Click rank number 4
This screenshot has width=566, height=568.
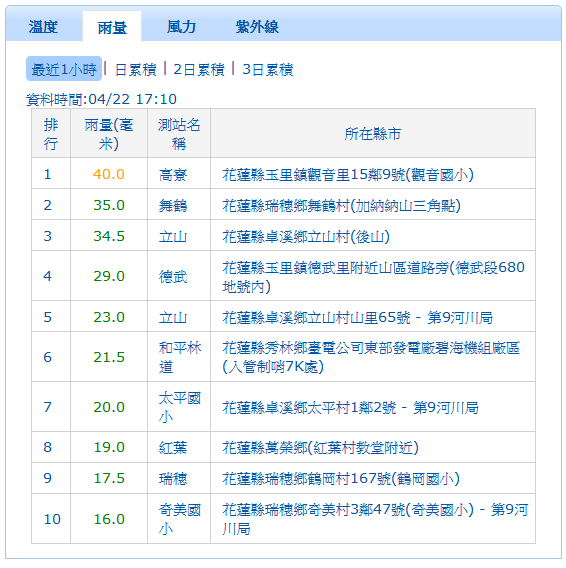tap(47, 276)
